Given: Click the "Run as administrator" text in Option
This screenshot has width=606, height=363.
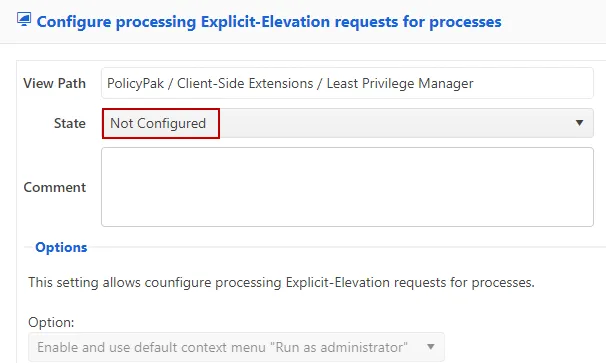Looking at the screenshot, I should (341, 347).
